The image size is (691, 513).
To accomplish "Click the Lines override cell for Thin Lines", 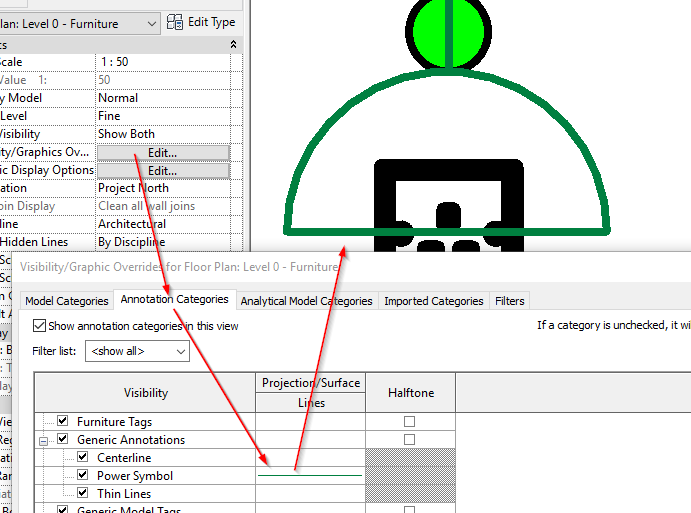I will coord(310,494).
